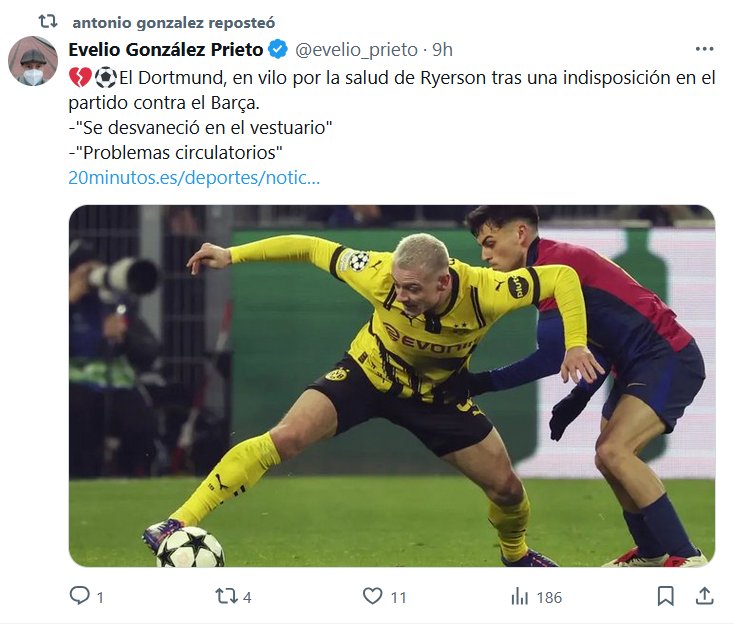Enlarge the Dortmund match photo
Image resolution: width=734 pixels, height=628 pixels.
tap(391, 386)
